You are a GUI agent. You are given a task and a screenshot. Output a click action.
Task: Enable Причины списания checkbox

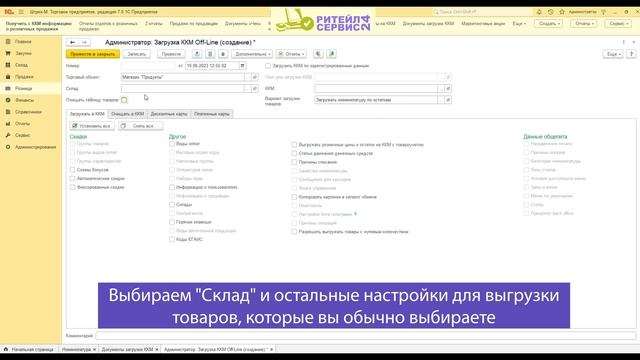tap(294, 162)
